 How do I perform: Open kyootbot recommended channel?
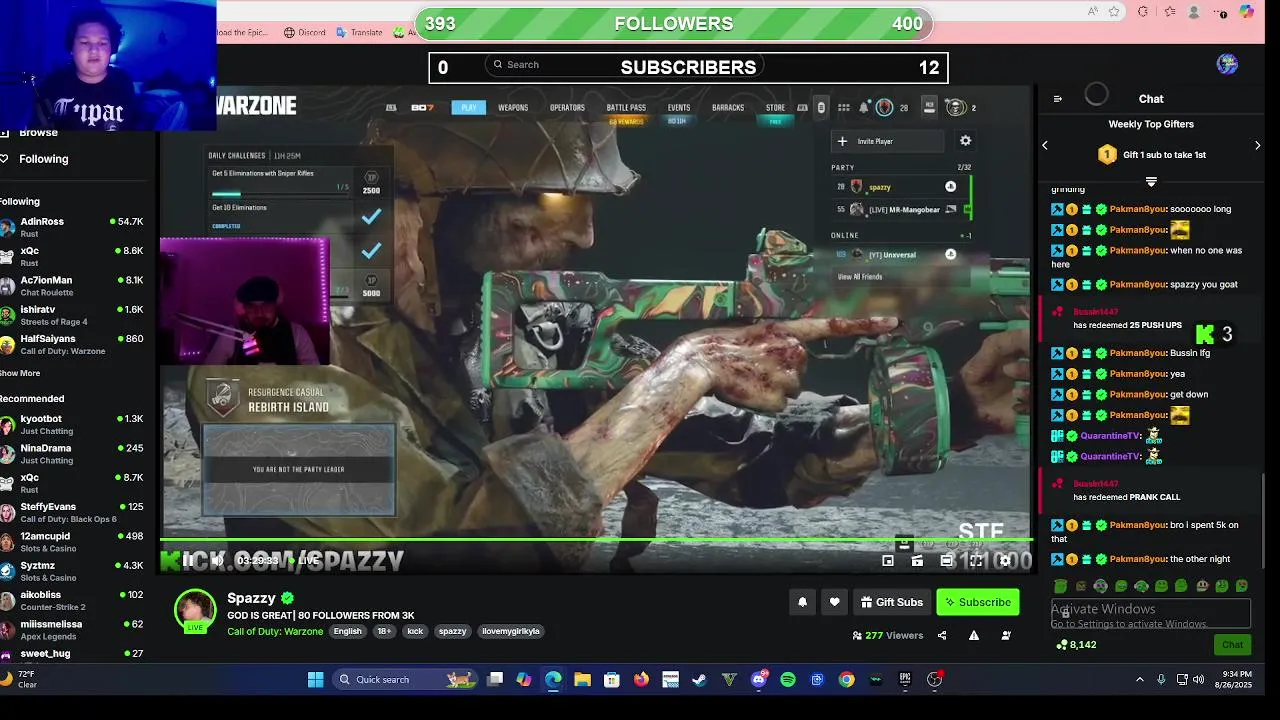coord(72,424)
